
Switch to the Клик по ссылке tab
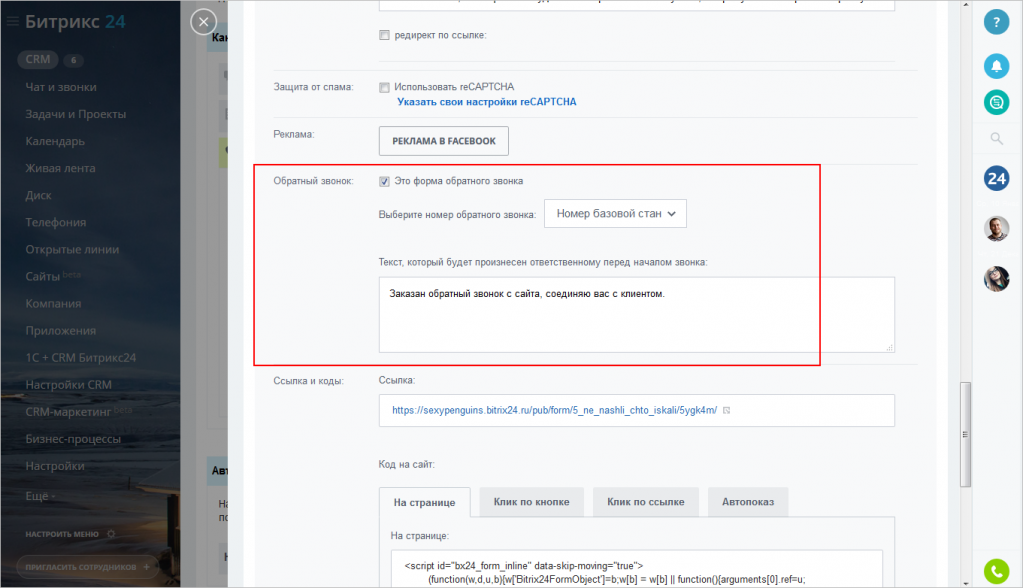645,502
